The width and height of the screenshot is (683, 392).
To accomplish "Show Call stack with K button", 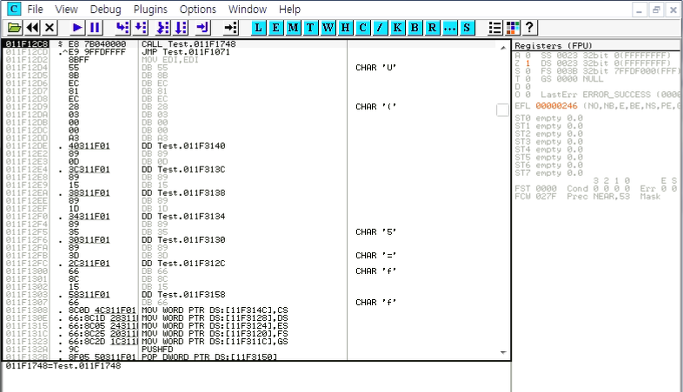I will click(397, 28).
